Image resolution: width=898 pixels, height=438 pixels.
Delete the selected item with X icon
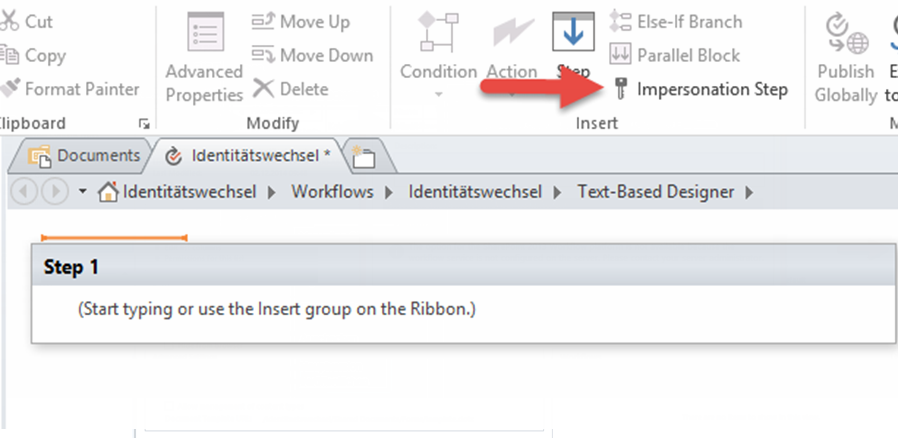[263, 89]
